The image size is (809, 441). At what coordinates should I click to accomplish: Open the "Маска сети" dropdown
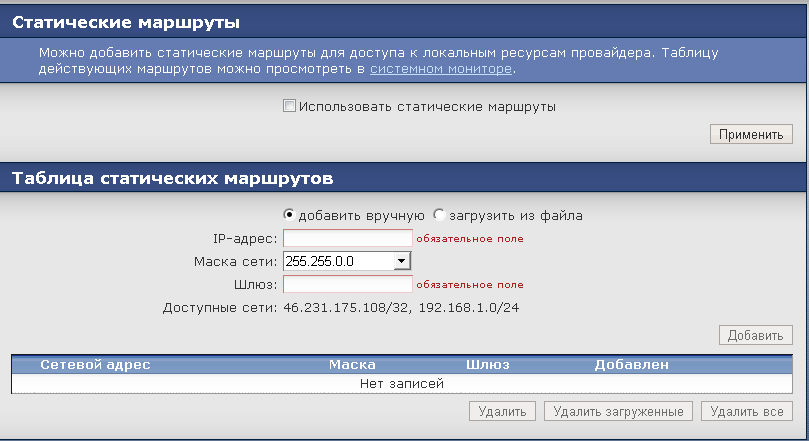pos(348,261)
